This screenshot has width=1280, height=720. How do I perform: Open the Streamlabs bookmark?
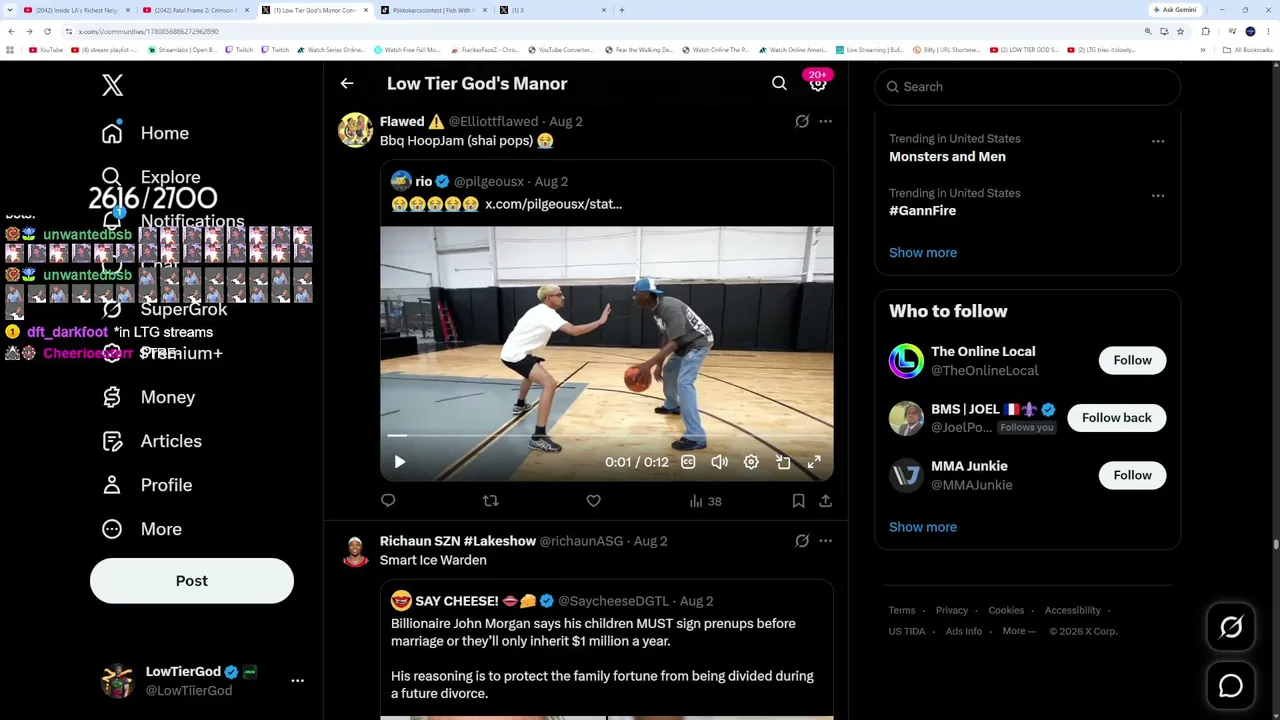(182, 50)
